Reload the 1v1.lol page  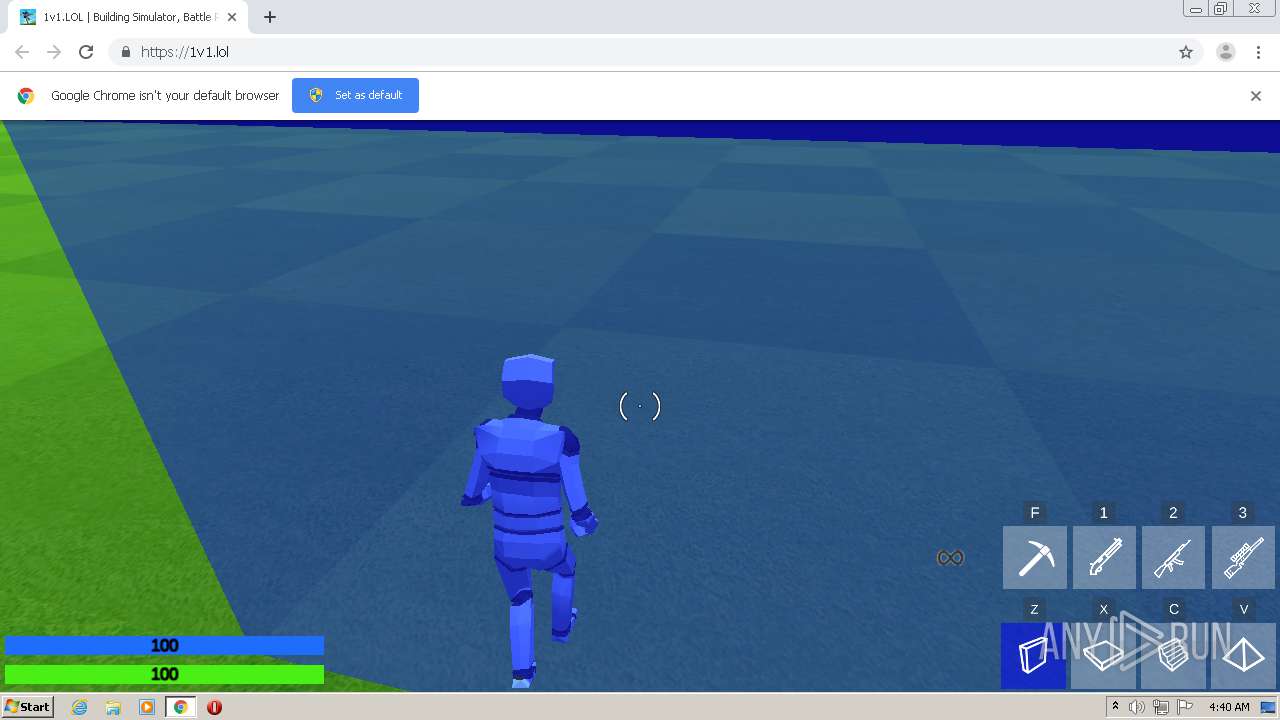coord(86,52)
